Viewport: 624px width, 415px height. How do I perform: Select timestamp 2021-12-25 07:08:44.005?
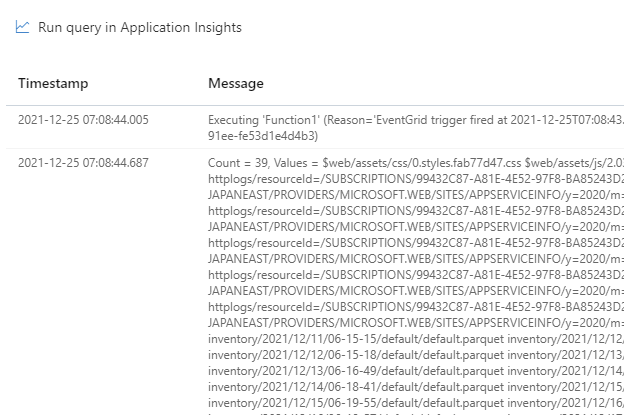point(83,120)
